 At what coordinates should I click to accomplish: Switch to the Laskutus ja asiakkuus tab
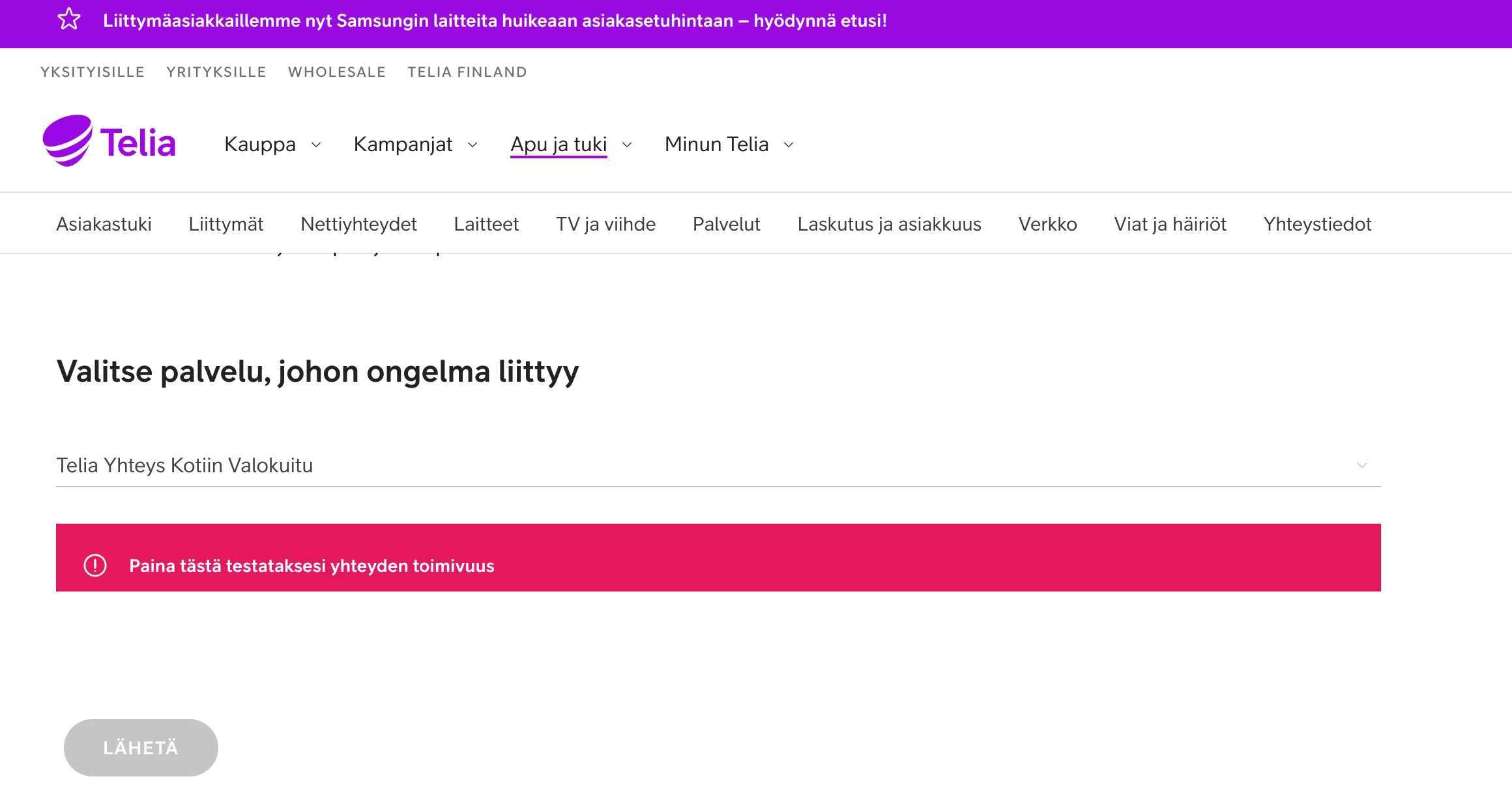(889, 224)
